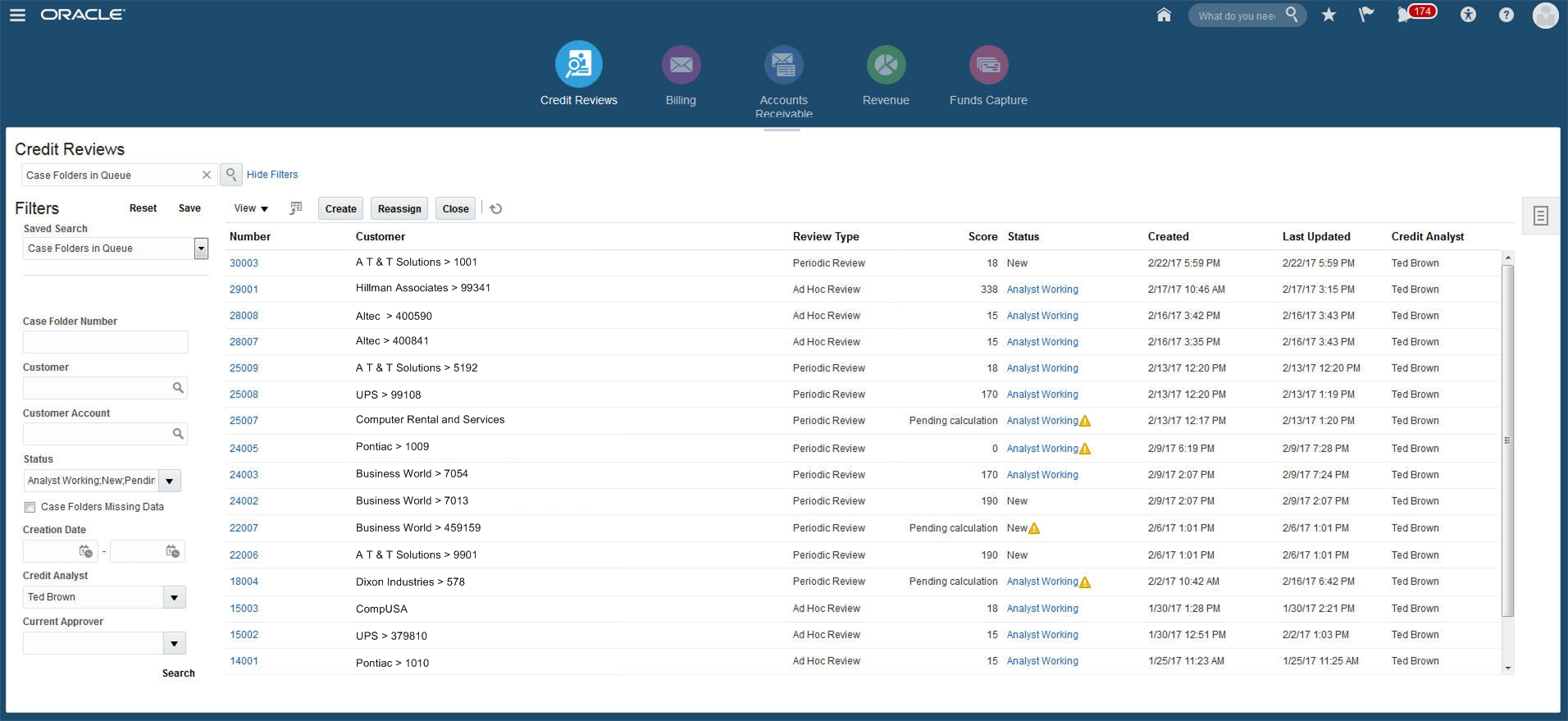
Task: Open the View menu dropdown
Action: (251, 208)
